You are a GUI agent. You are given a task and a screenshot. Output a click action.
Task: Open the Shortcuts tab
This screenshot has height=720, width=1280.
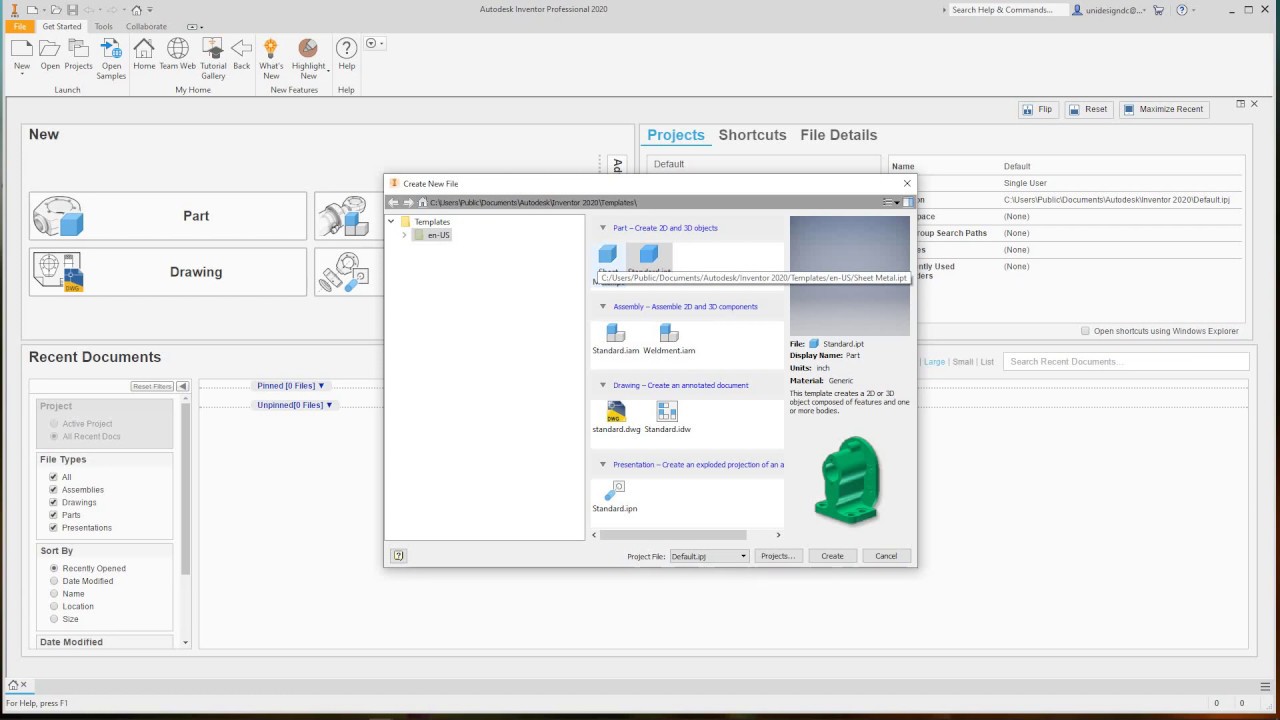[x=752, y=135]
